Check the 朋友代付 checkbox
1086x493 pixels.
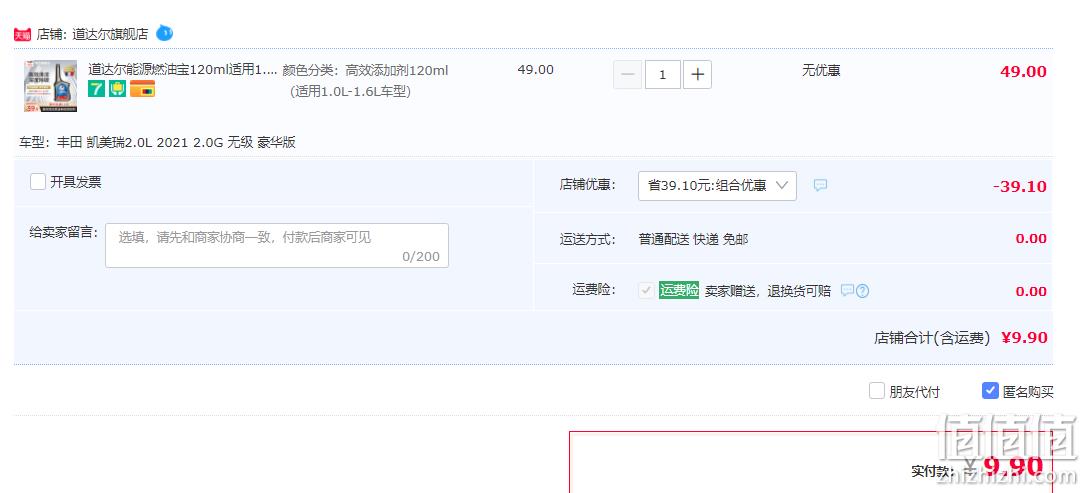pyautogui.click(x=877, y=391)
